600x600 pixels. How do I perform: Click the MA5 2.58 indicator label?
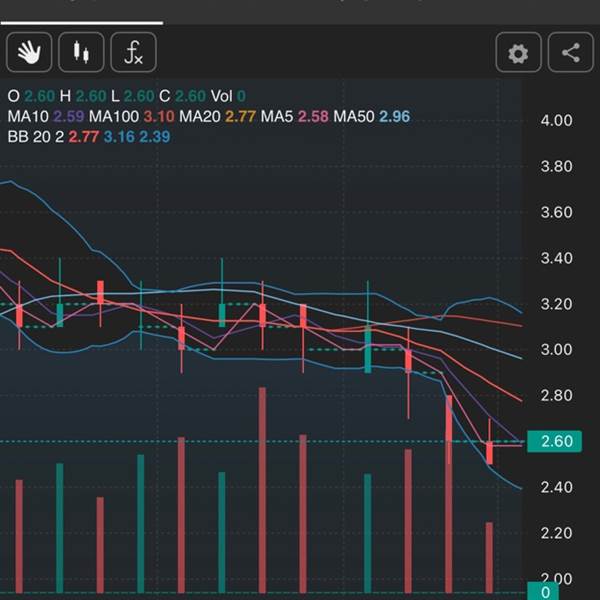pyautogui.click(x=294, y=116)
